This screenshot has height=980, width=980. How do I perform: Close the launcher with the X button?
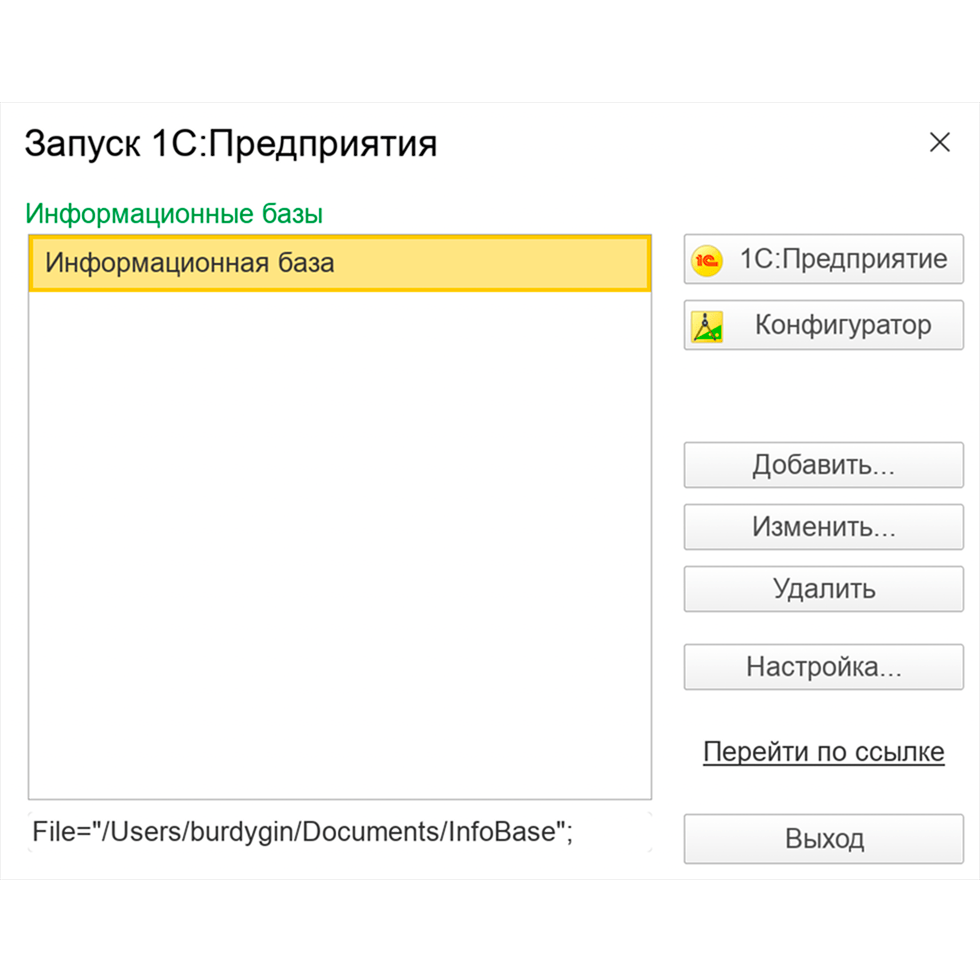pyautogui.click(x=940, y=142)
